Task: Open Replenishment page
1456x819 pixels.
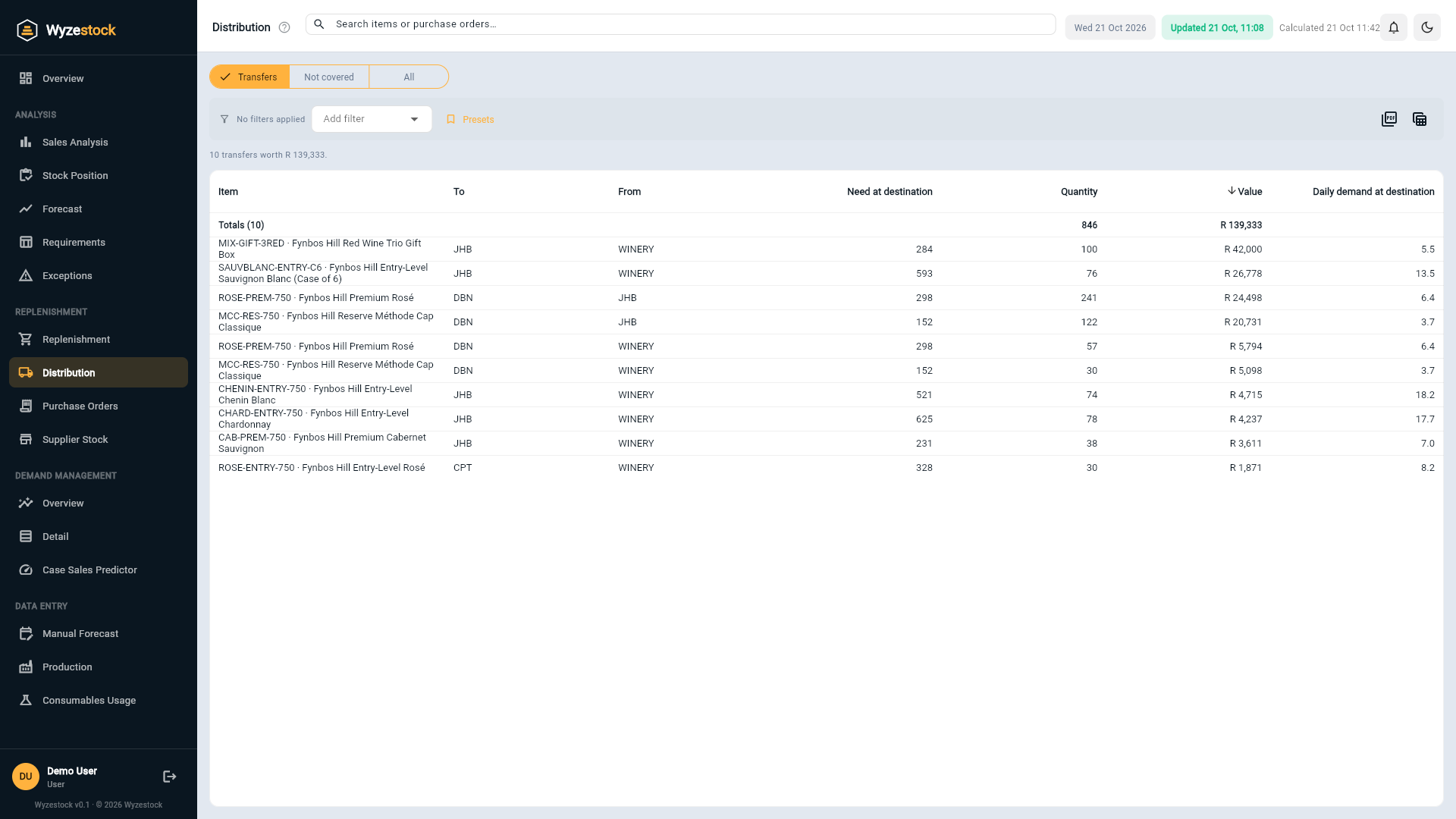Action: [x=99, y=339]
